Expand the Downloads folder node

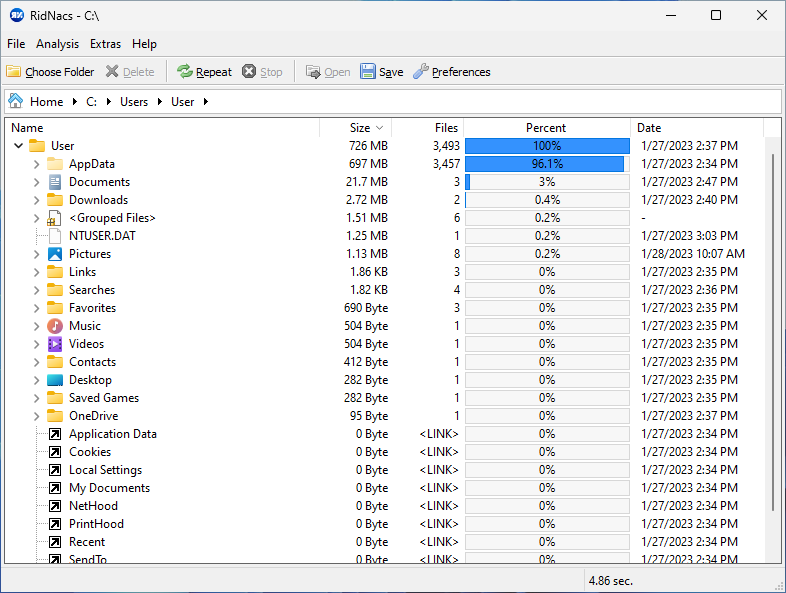pos(37,200)
